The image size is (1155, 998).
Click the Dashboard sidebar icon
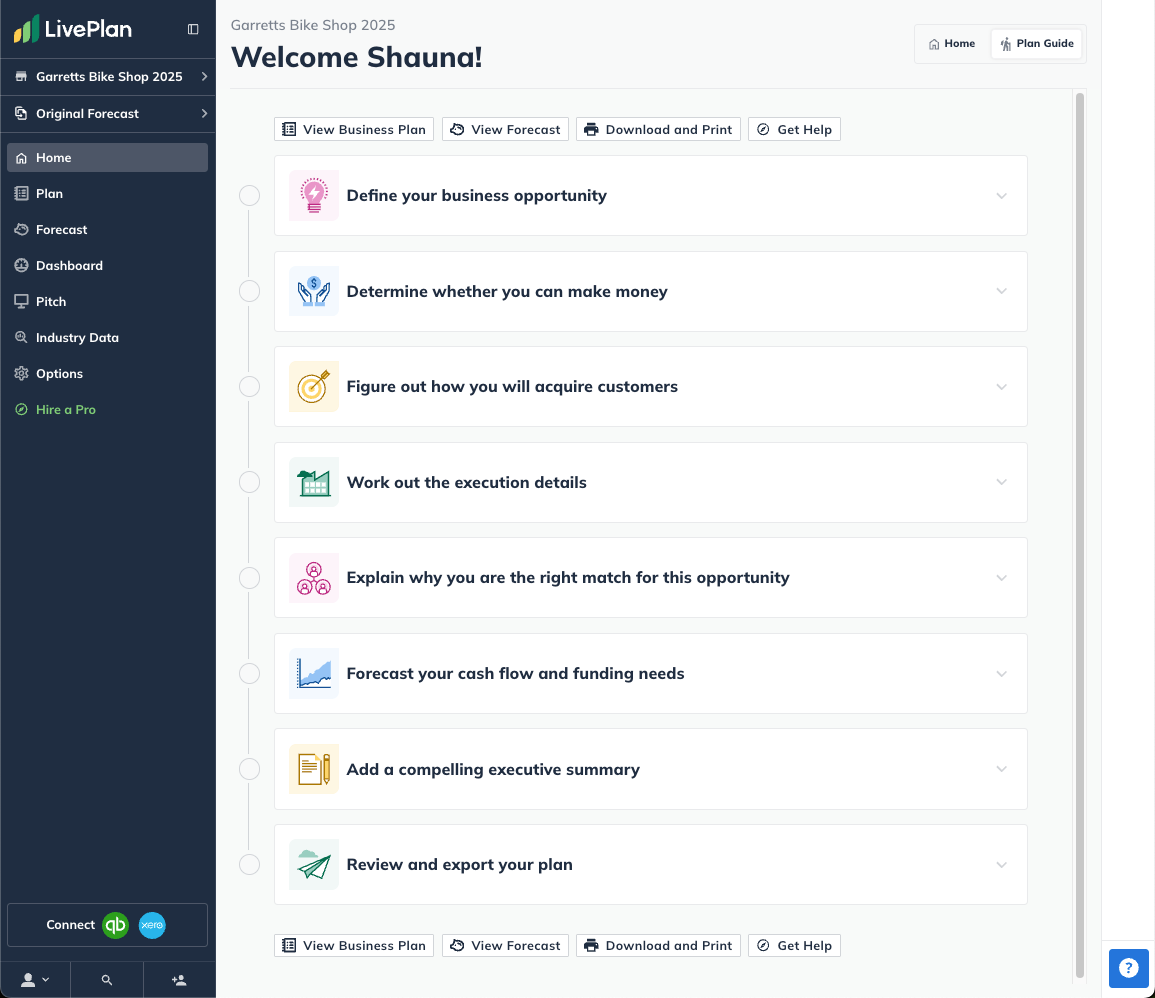pyautogui.click(x=21, y=266)
